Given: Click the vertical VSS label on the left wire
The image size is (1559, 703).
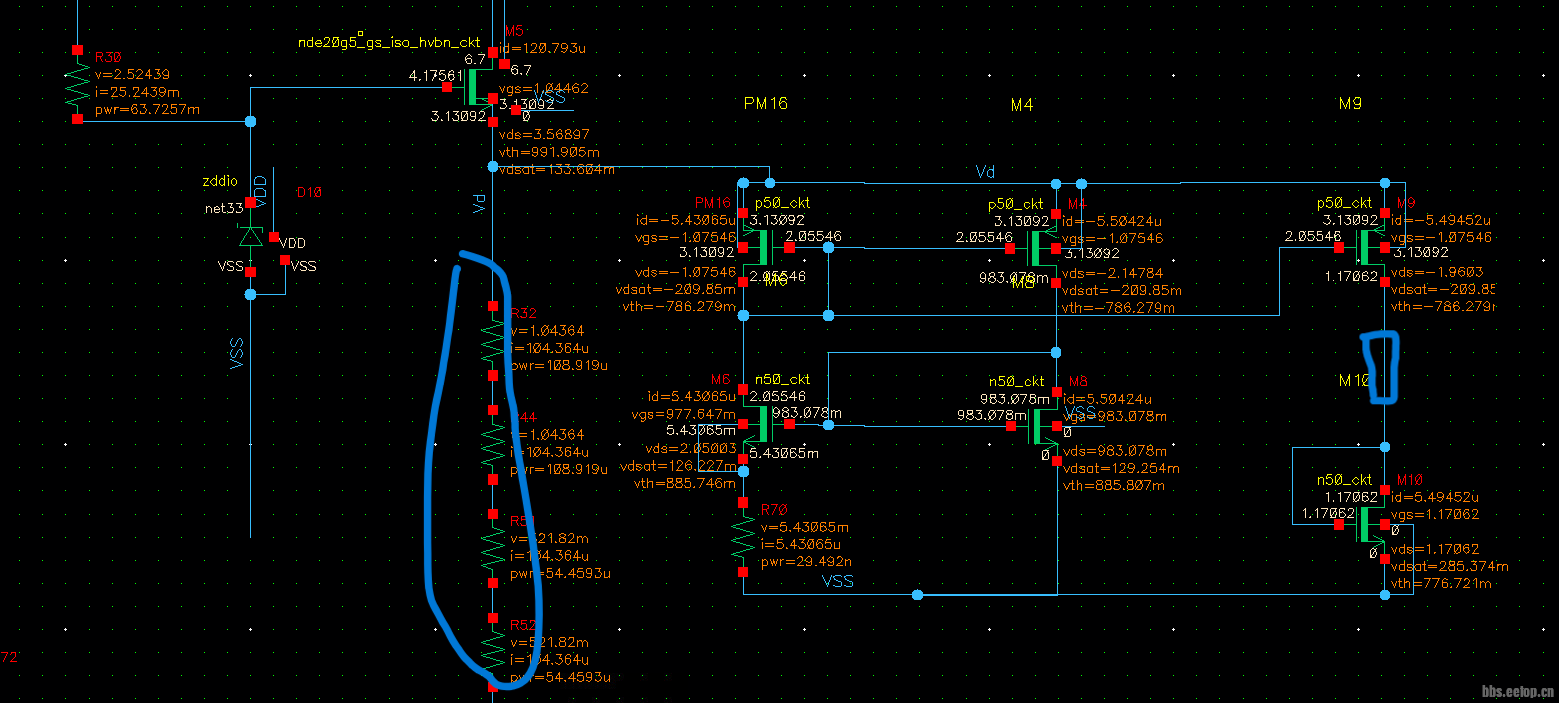Looking at the screenshot, I should pyautogui.click(x=237, y=354).
